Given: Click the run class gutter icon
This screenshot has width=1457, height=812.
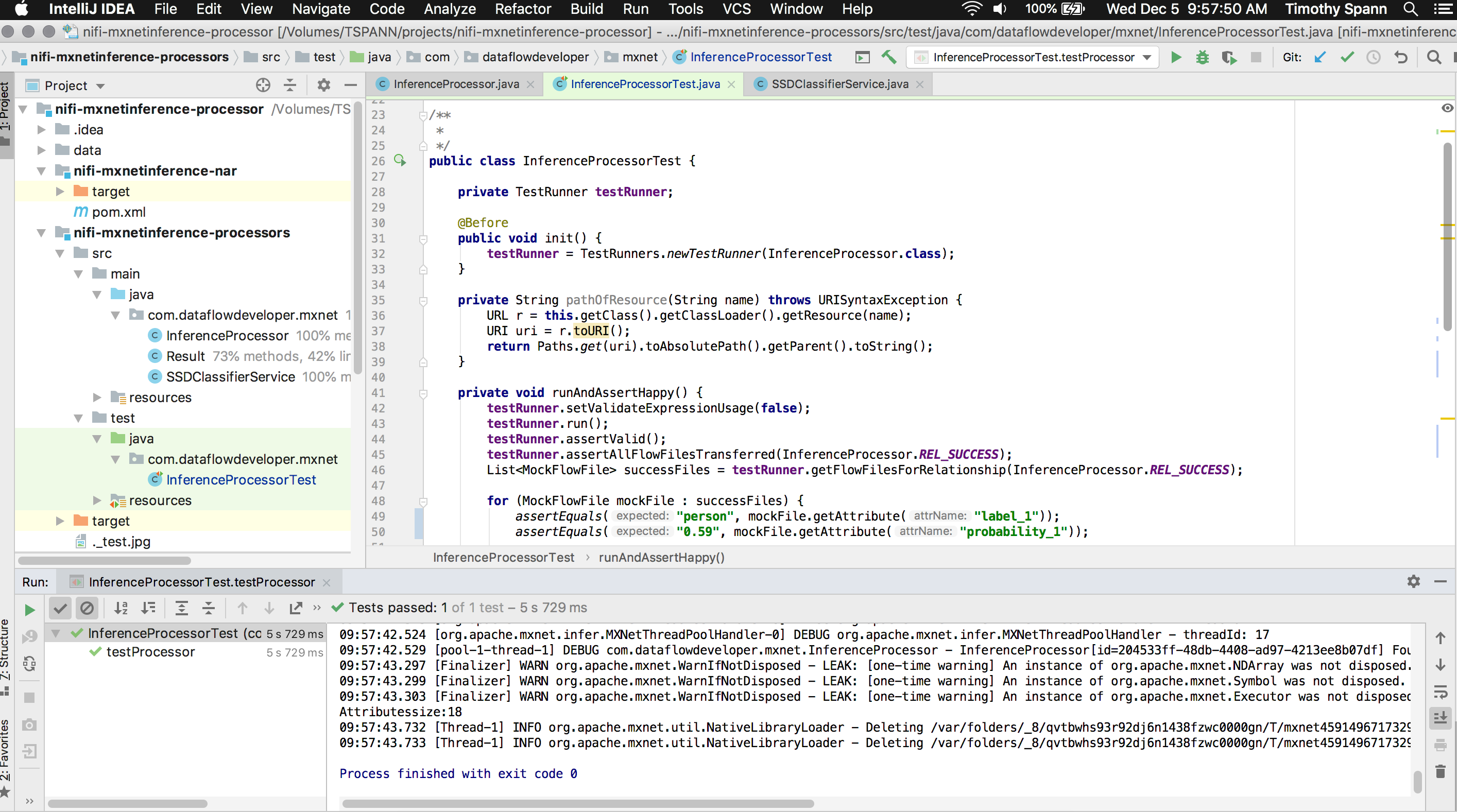Looking at the screenshot, I should pyautogui.click(x=400, y=161).
